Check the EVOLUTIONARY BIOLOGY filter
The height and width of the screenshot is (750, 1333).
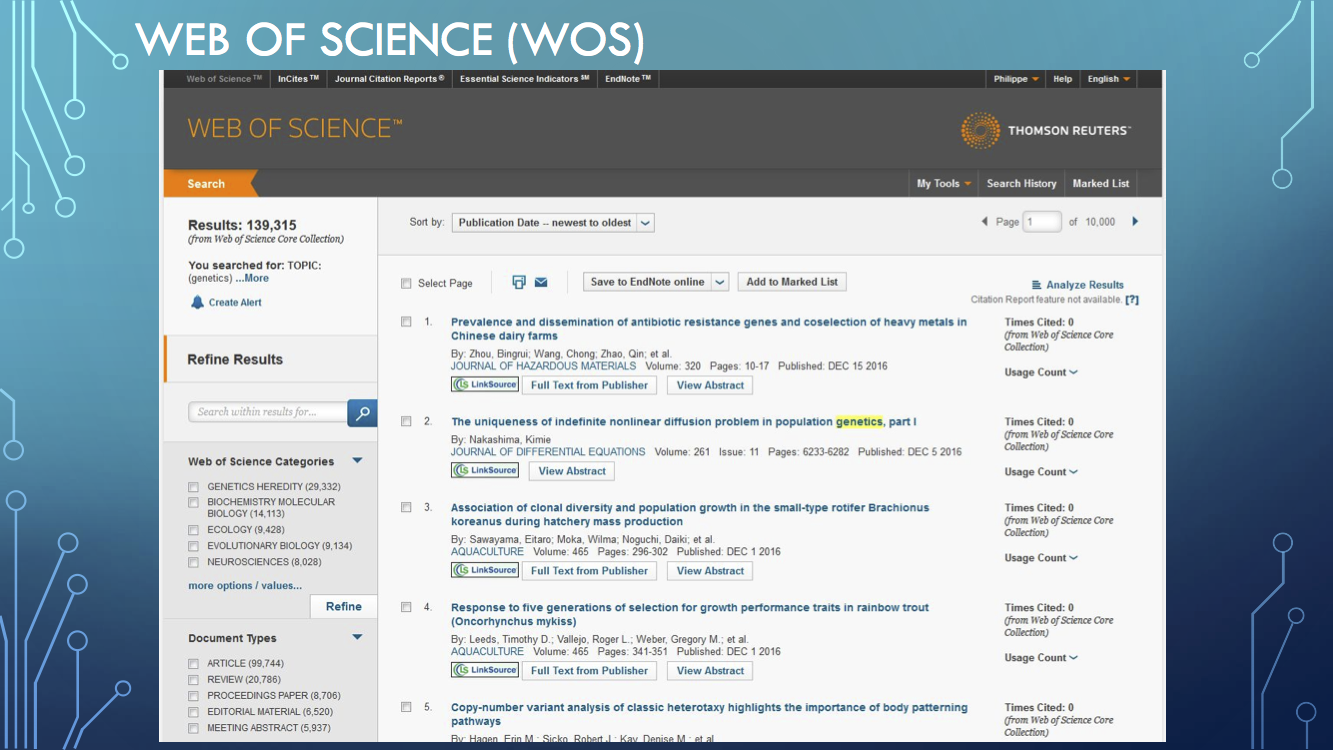pos(194,546)
